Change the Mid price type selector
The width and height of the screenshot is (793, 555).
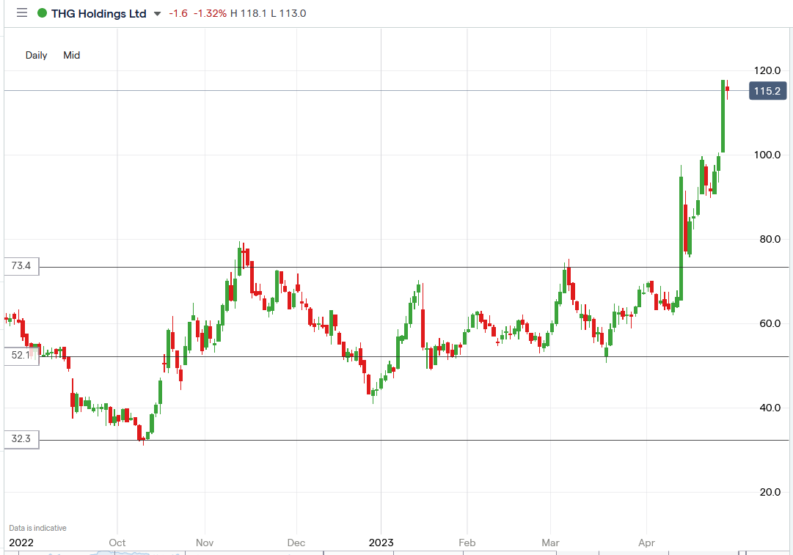click(71, 55)
